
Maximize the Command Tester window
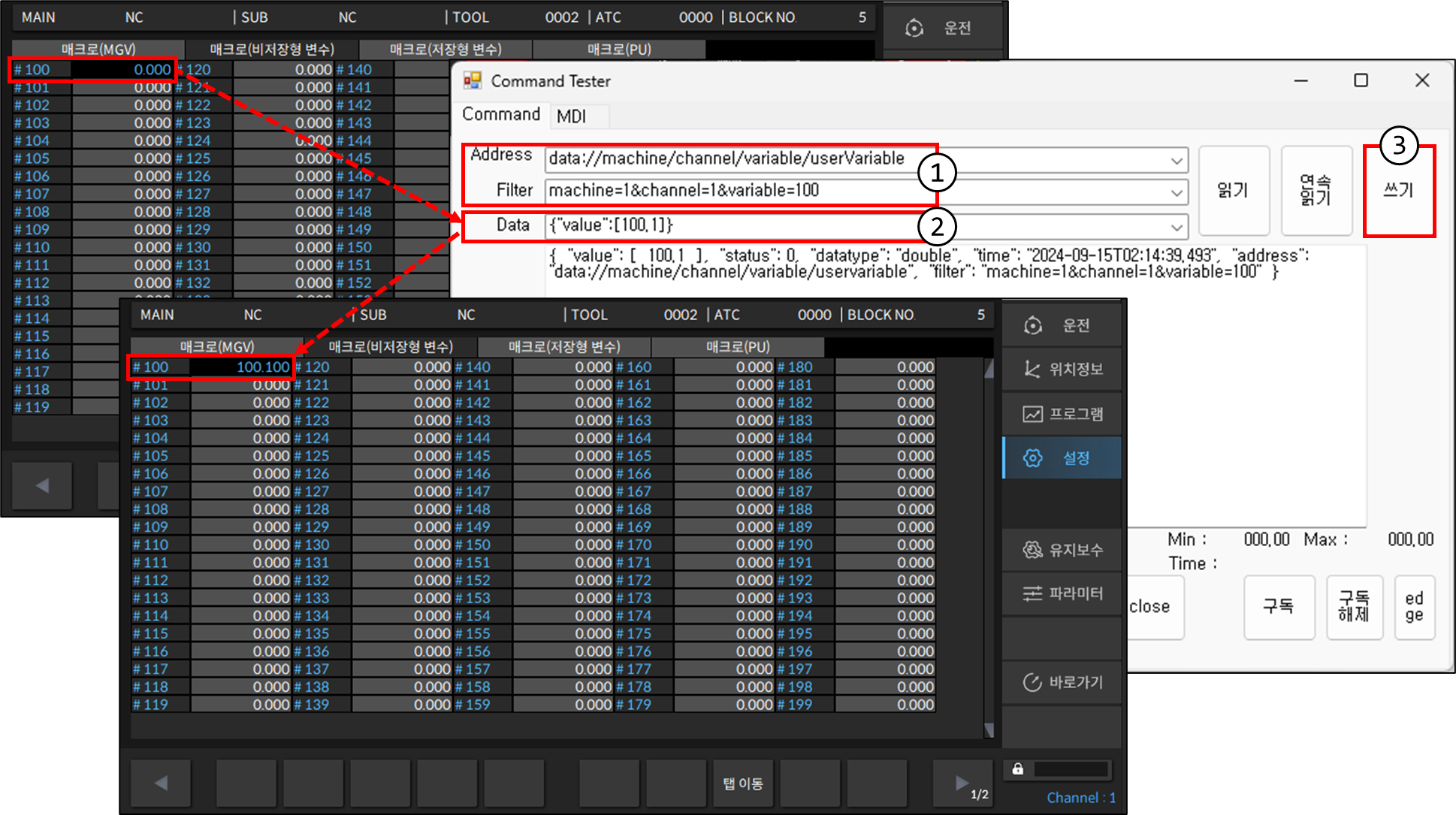pyautogui.click(x=1361, y=80)
